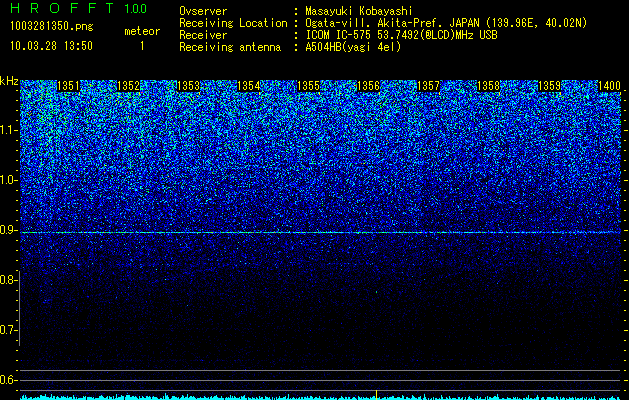Viewport: 629px width, 400px height.
Task: Click the meteor count value 1
Action: (x=142, y=46)
